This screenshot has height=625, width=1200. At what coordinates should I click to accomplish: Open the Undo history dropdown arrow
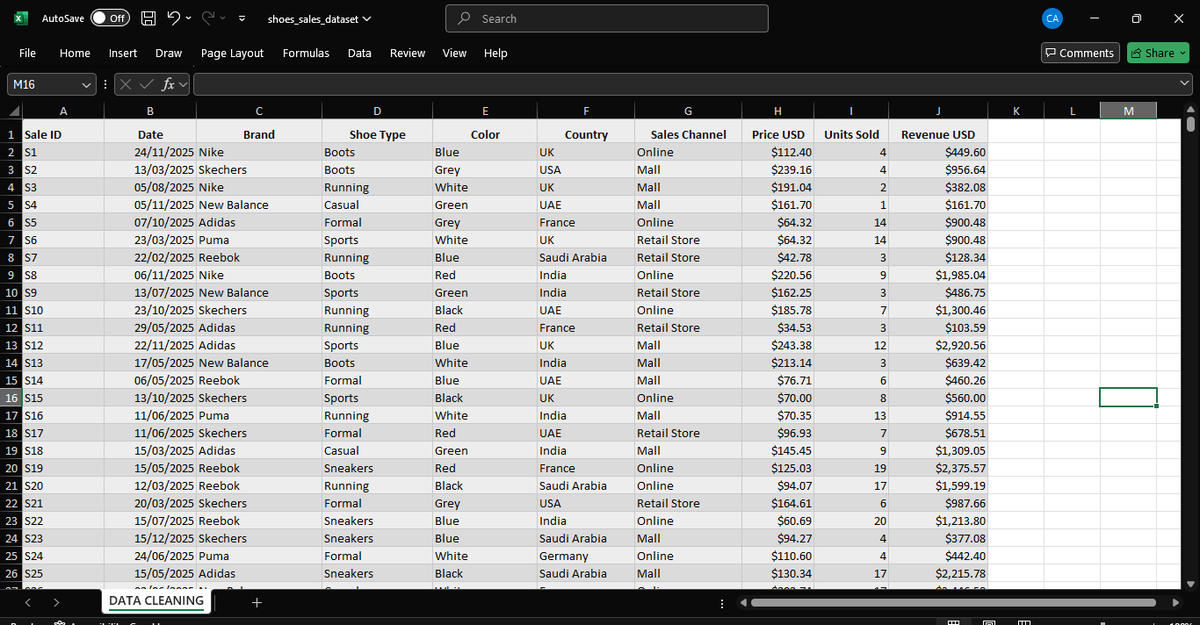pyautogui.click(x=187, y=19)
